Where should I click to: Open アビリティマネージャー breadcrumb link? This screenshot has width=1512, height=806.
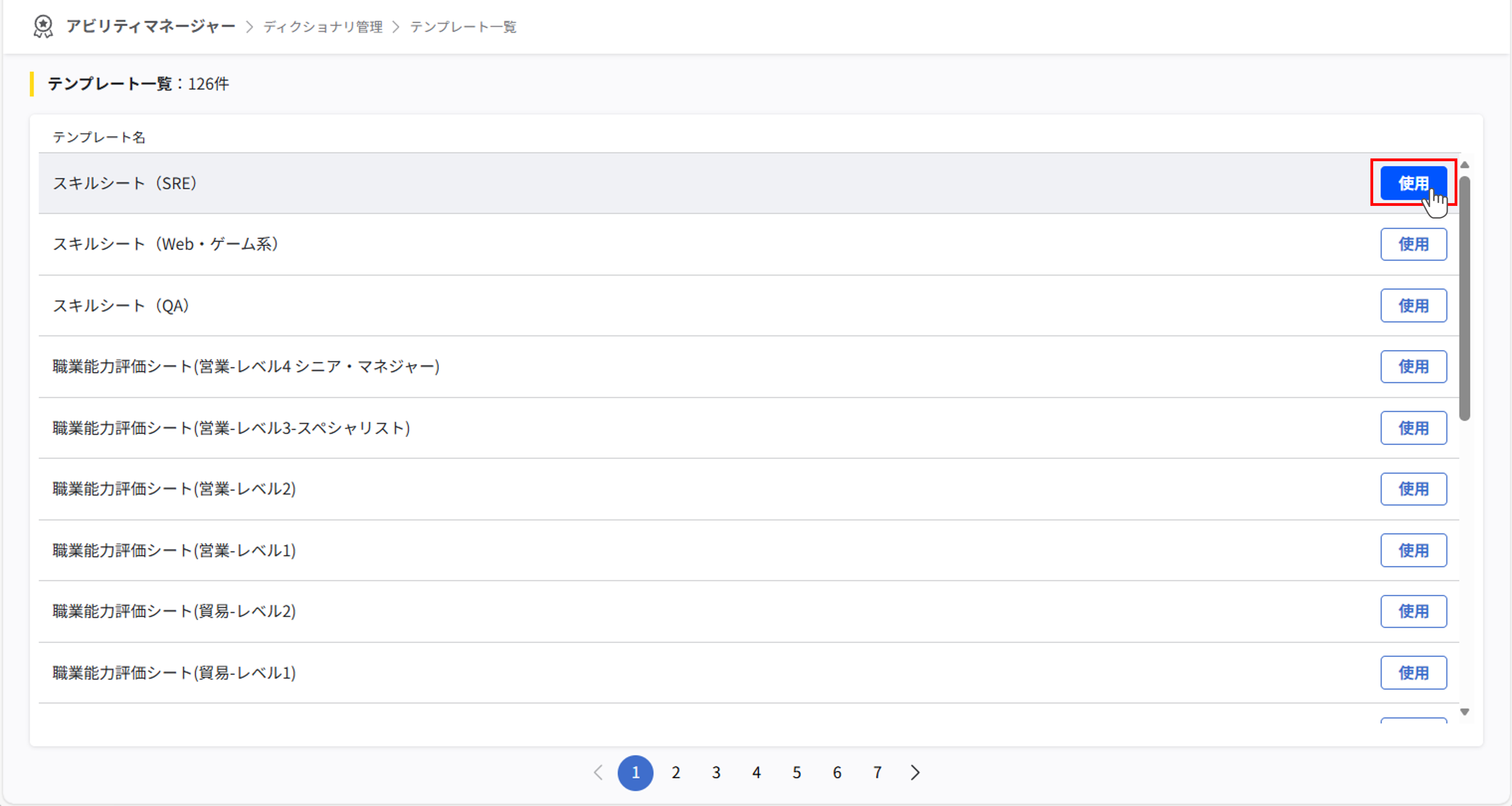(x=150, y=26)
